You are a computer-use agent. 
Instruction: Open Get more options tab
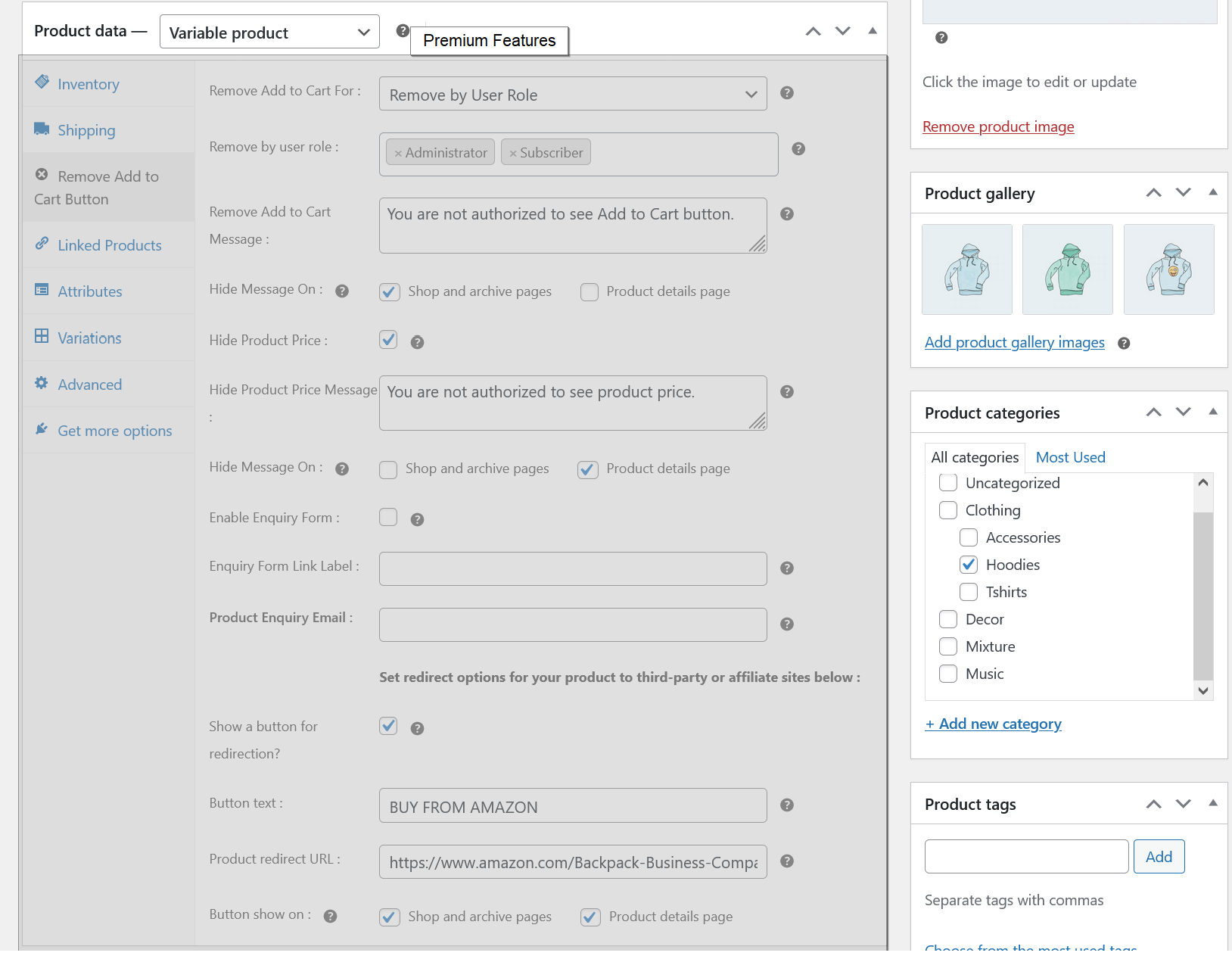point(114,431)
